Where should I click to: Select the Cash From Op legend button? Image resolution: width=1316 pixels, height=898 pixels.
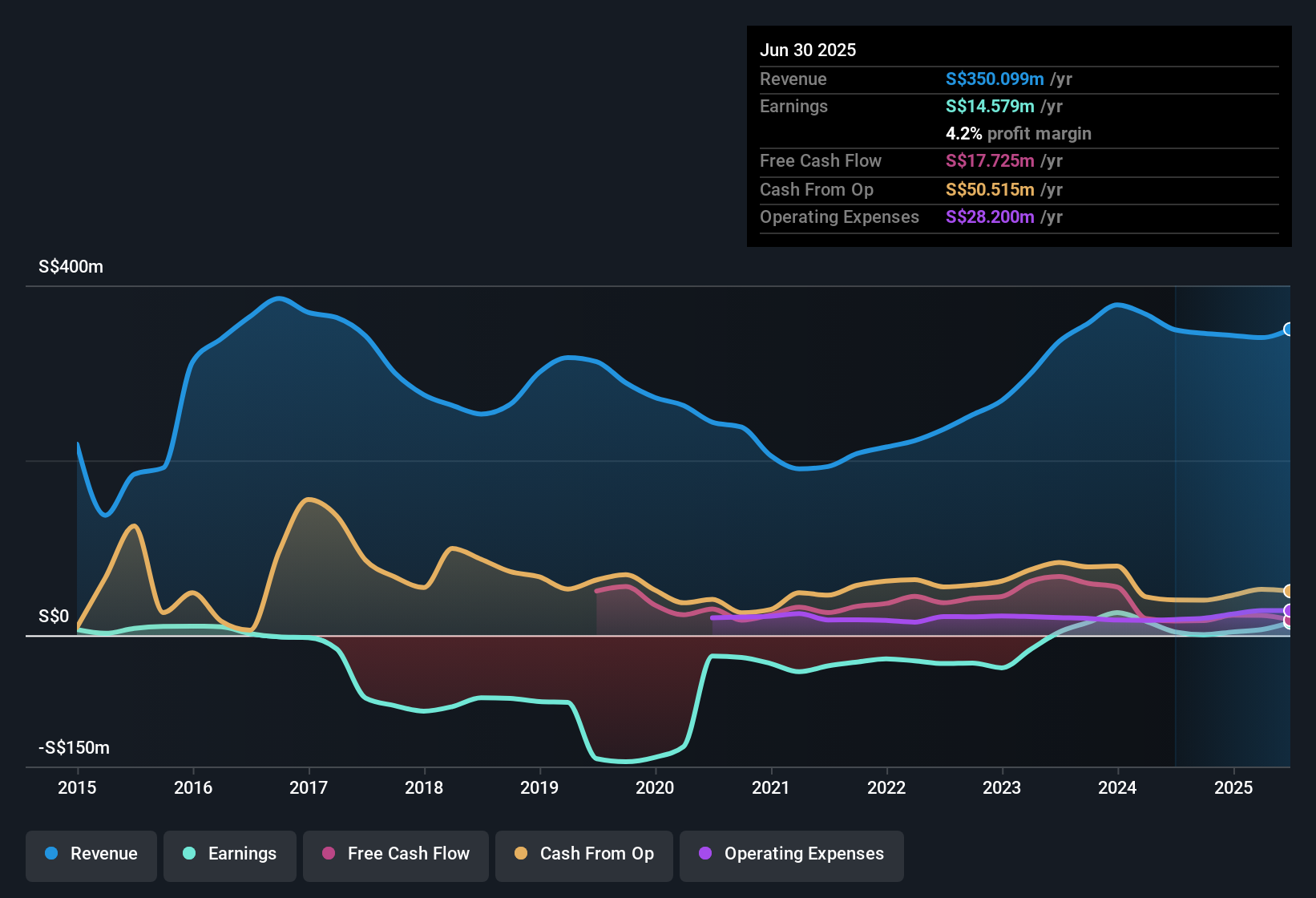[583, 854]
